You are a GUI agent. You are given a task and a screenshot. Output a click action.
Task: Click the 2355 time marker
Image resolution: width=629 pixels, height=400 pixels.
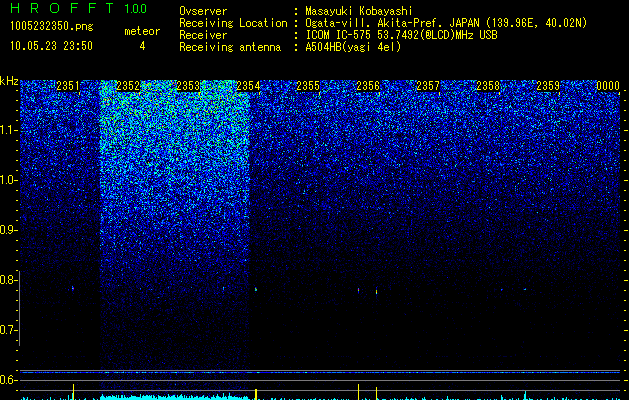[x=308, y=86]
